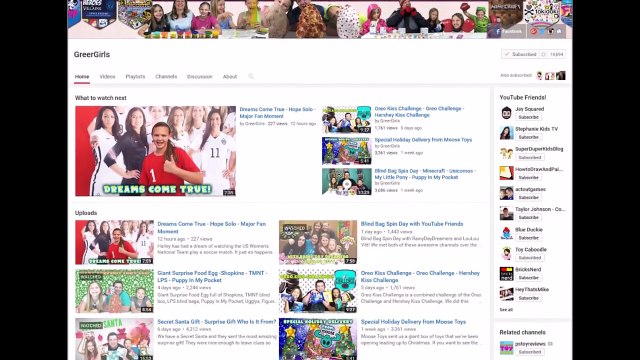
Task: Click last avatar beside Also subscribed
Action: point(561,76)
